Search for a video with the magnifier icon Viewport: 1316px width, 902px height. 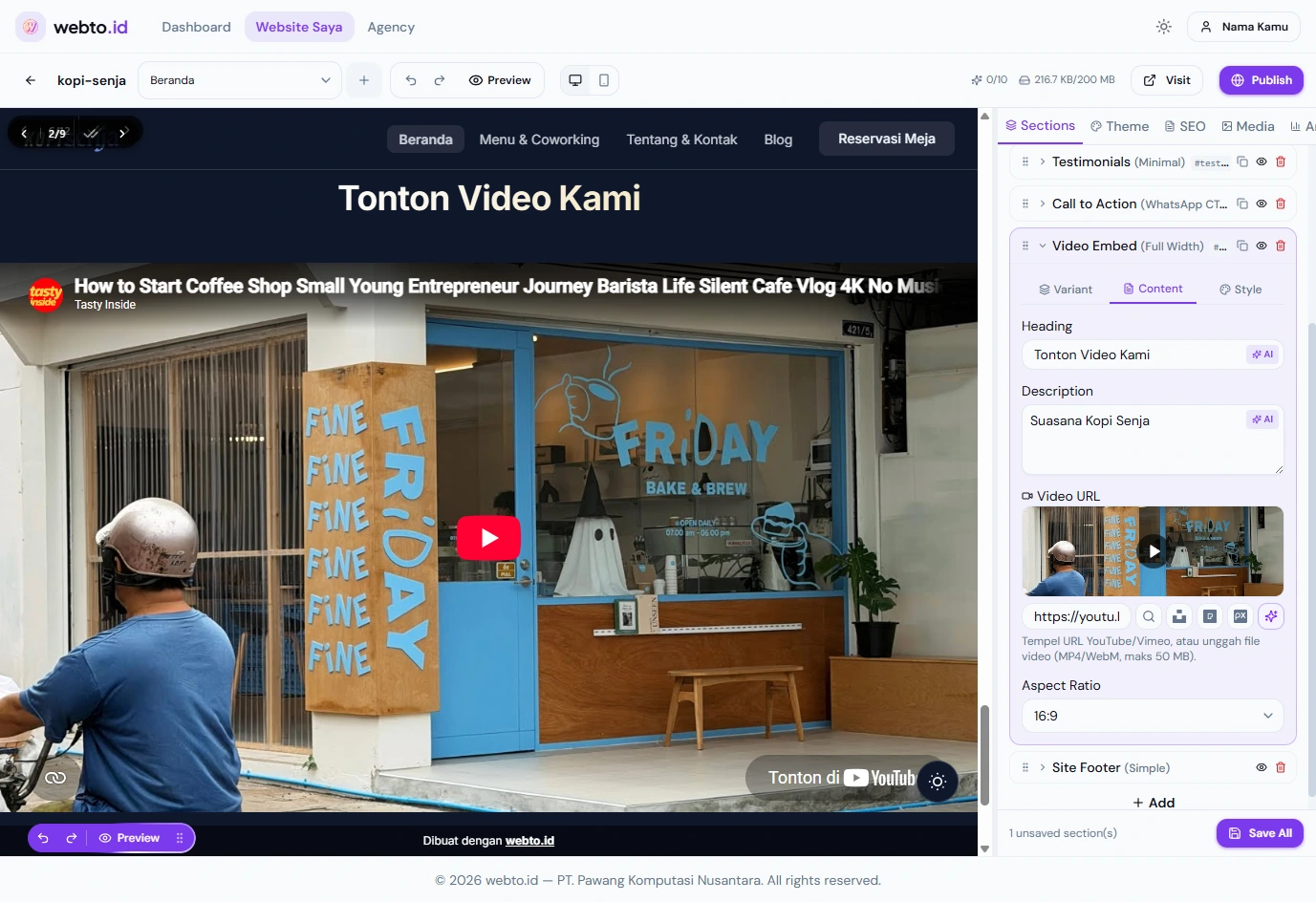tap(1149, 616)
